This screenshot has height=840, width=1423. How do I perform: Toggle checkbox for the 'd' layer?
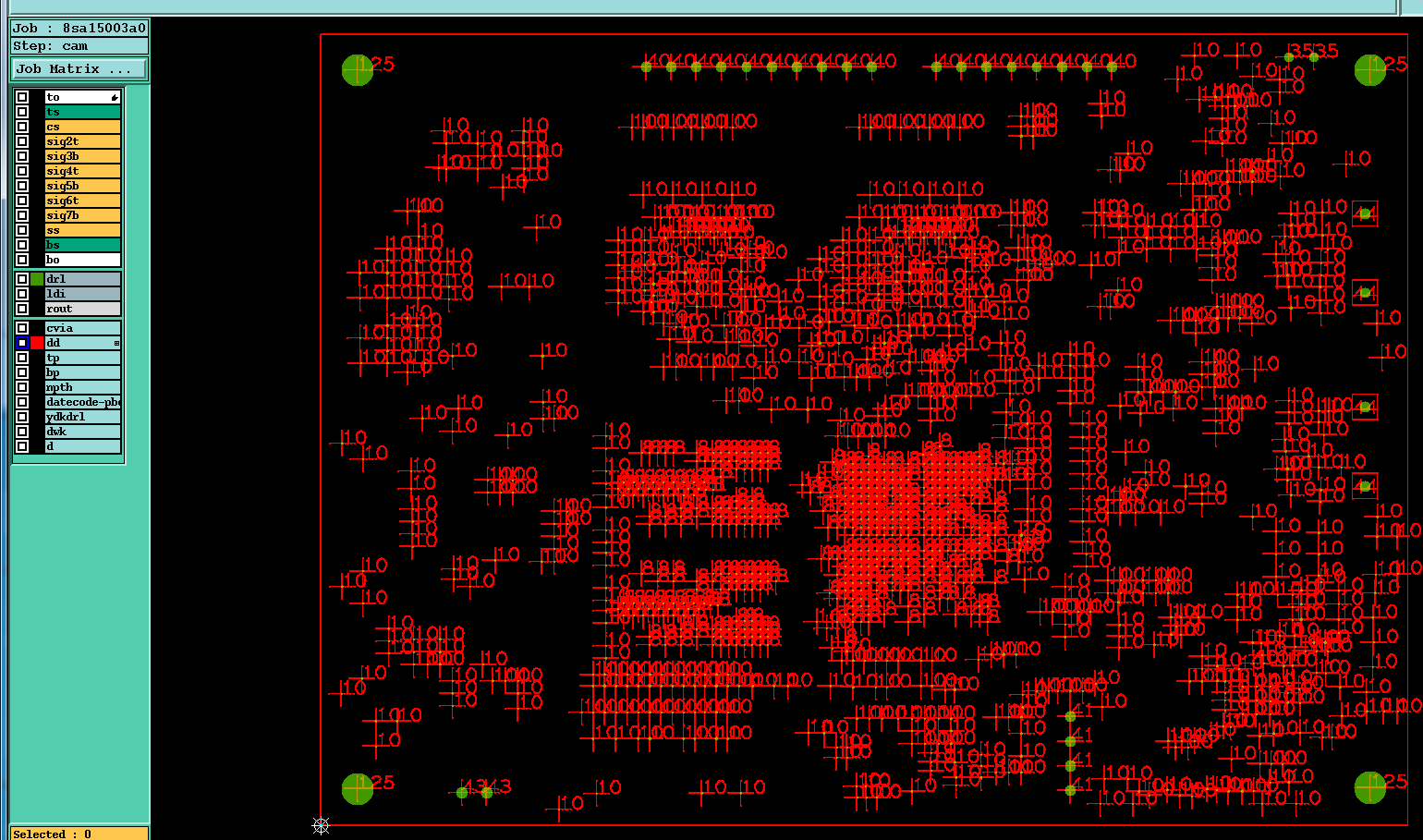[x=22, y=446]
